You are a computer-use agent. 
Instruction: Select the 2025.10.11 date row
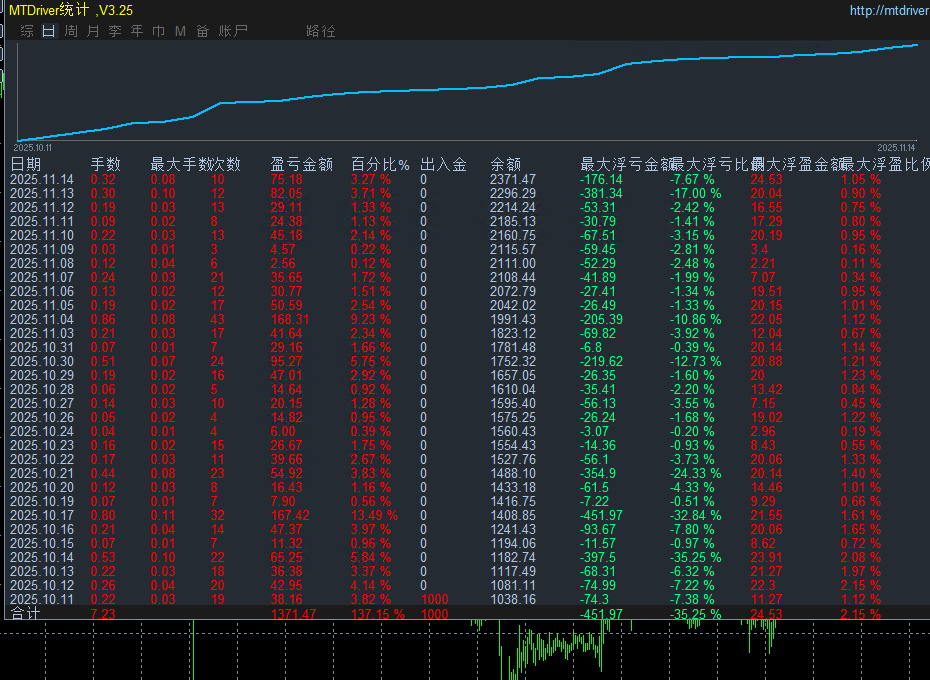pos(42,599)
